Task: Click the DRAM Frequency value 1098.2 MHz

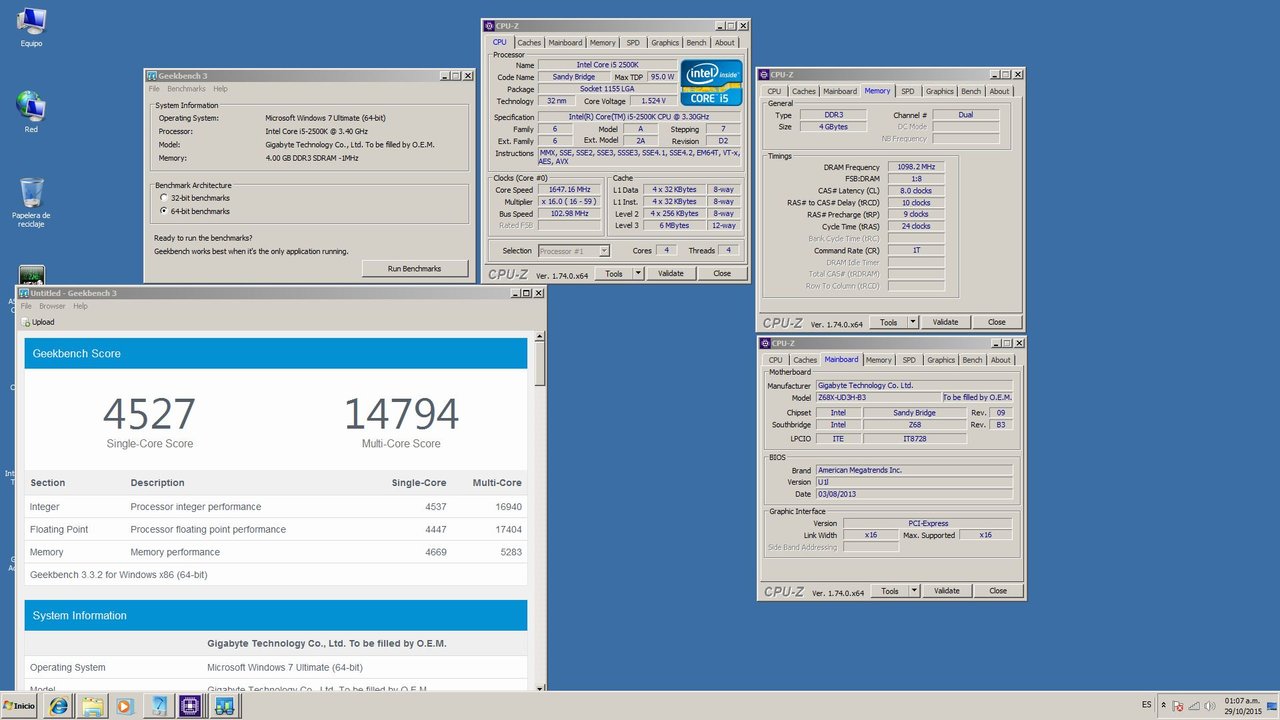Action: (916, 167)
